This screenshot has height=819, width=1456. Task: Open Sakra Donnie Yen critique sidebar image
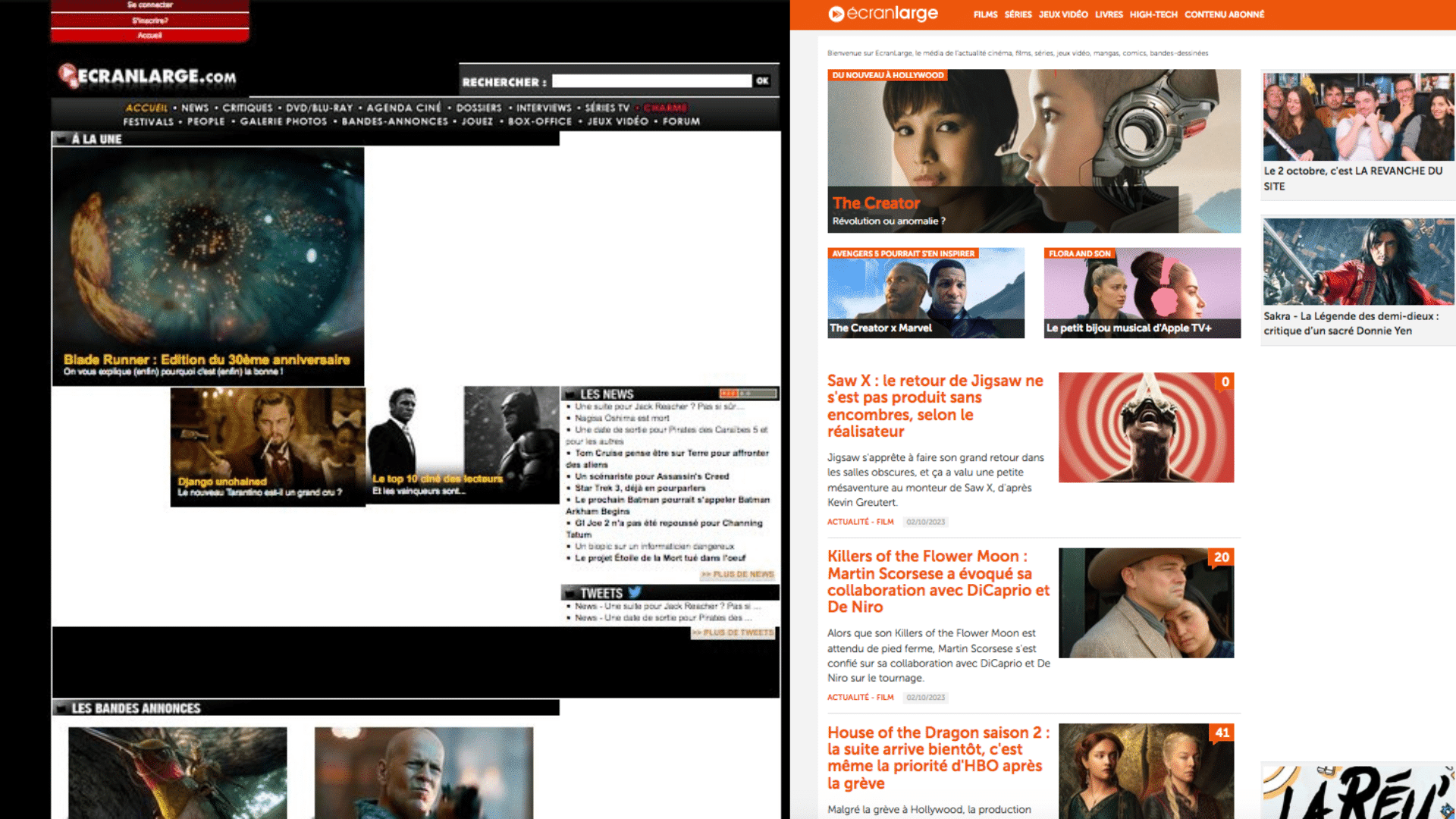coord(1359,262)
